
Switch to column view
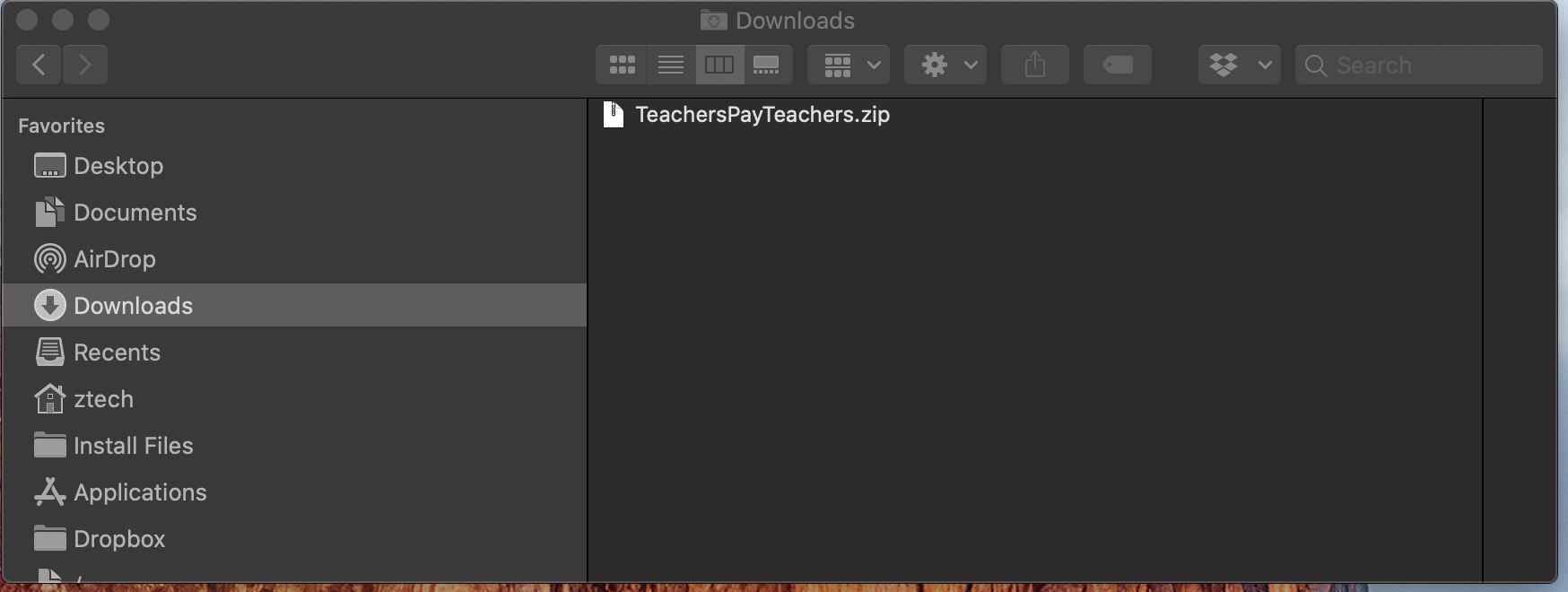(x=719, y=65)
